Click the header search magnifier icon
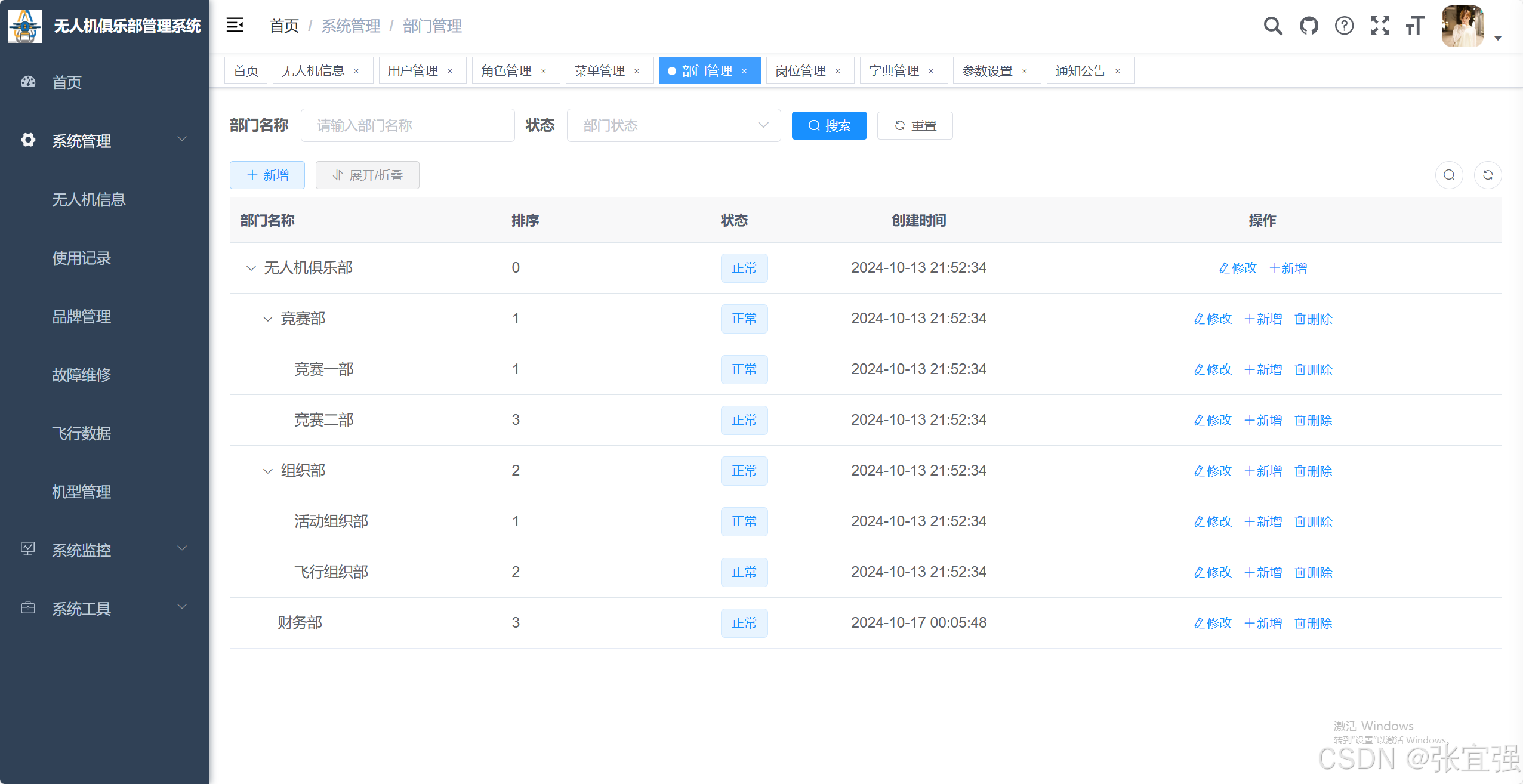 [x=1272, y=26]
